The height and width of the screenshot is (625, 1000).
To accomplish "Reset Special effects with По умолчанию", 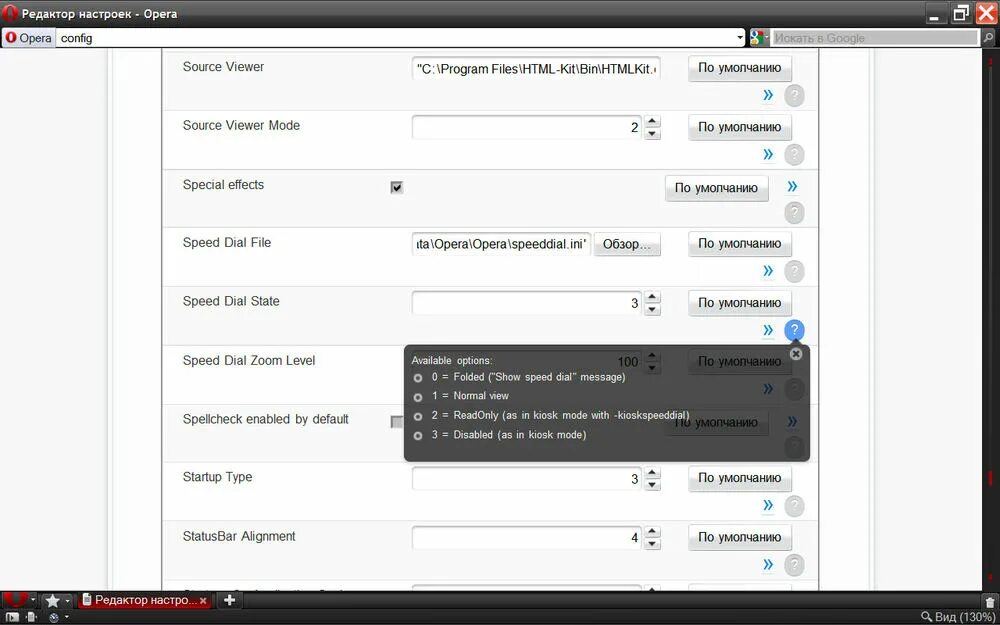I will click(716, 188).
